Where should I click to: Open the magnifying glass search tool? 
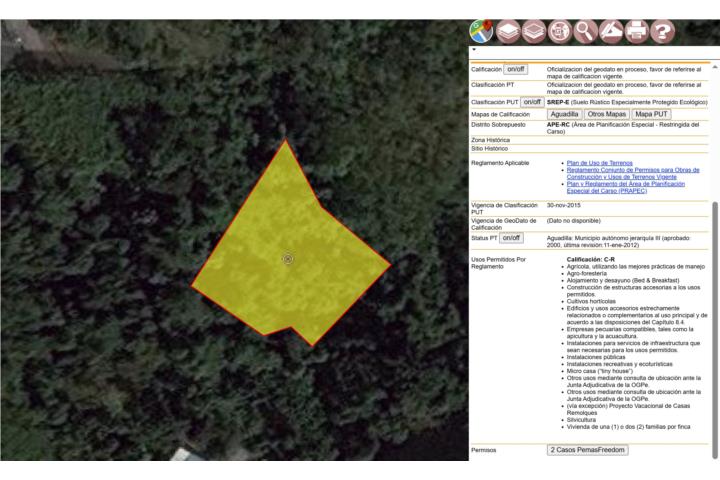click(586, 31)
